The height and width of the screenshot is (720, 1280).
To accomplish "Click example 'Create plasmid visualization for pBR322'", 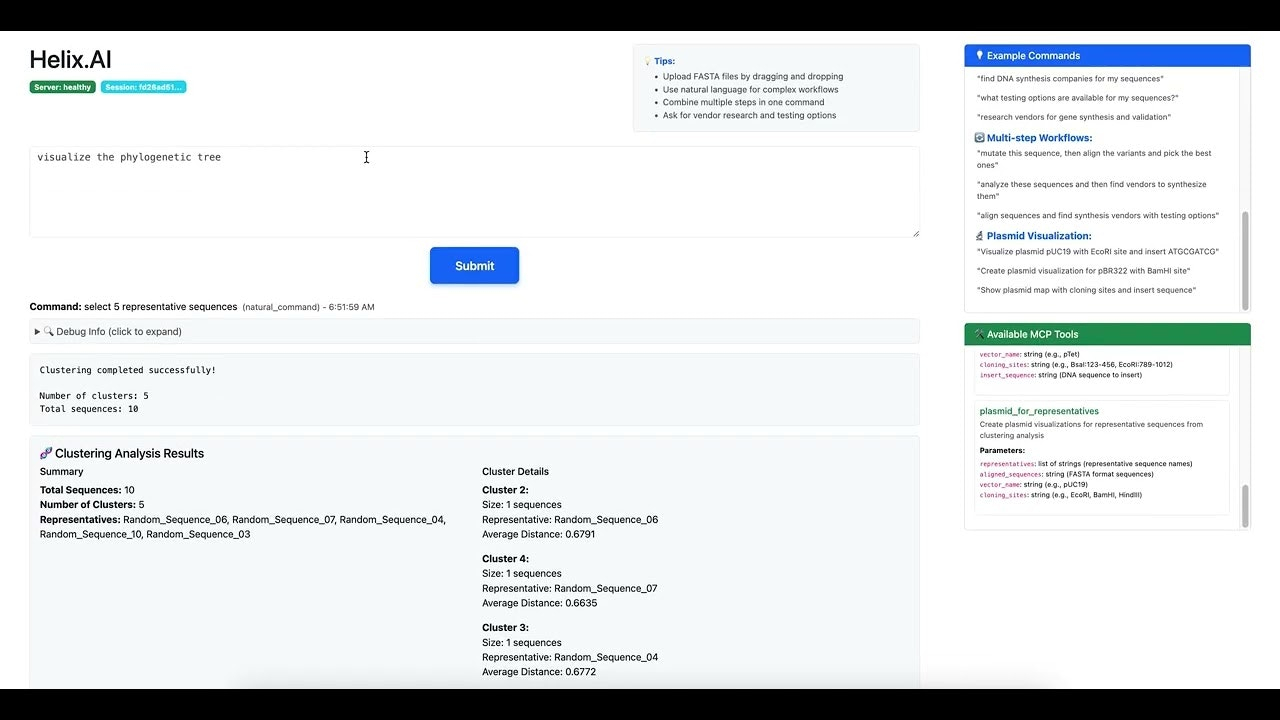I will tap(1084, 271).
